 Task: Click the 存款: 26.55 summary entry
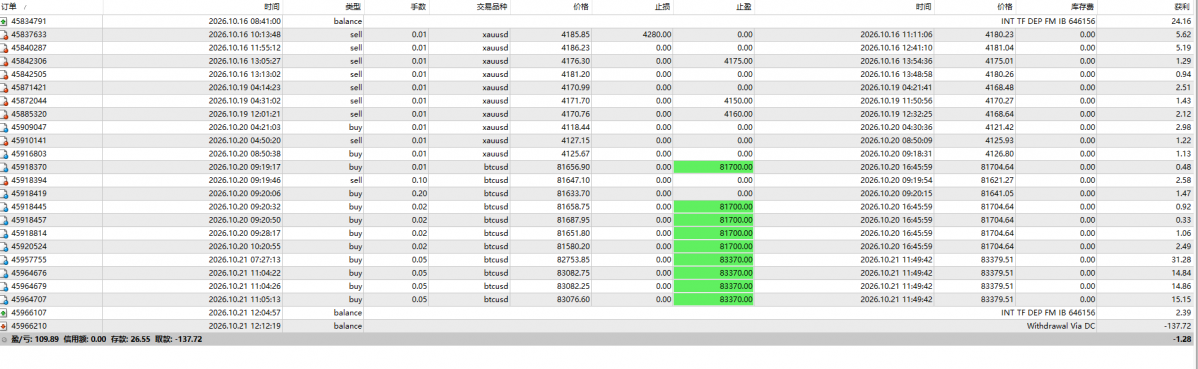tap(130, 338)
